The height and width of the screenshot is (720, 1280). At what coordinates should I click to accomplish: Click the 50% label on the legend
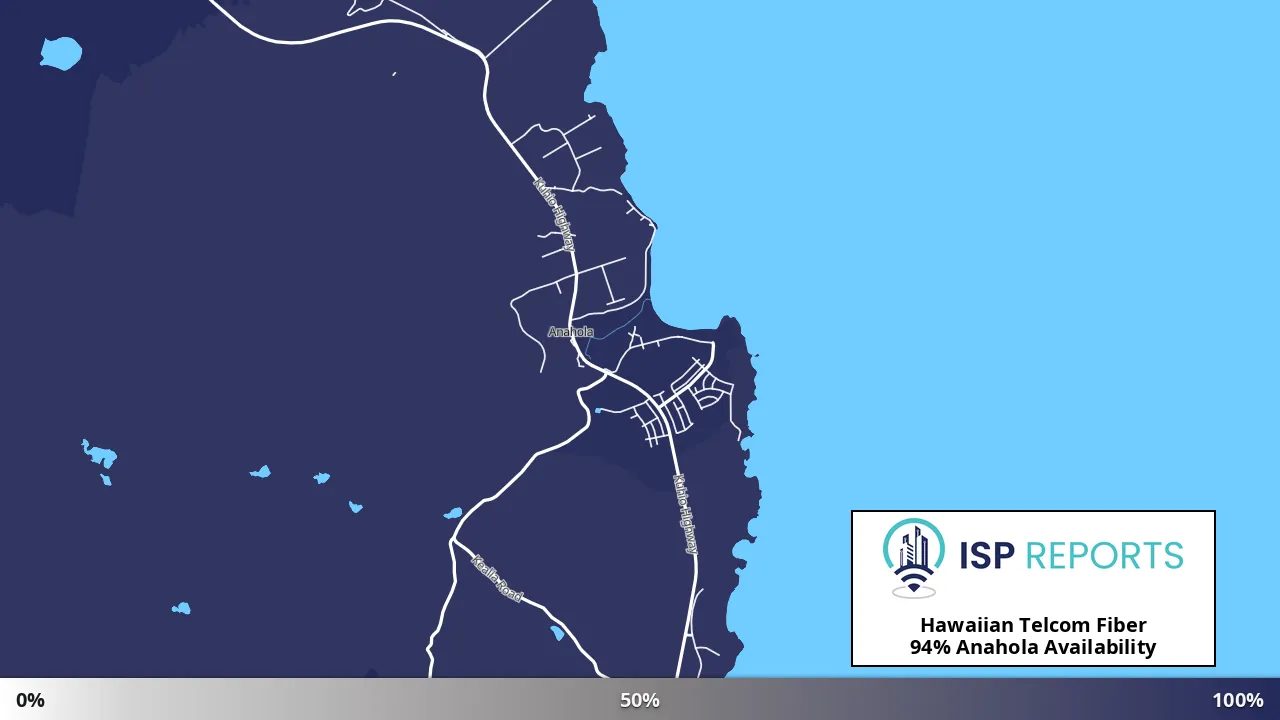640,700
